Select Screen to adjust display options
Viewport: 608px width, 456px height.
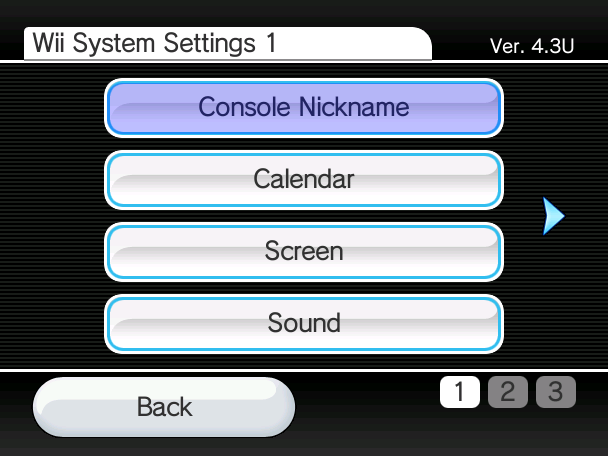tap(304, 252)
